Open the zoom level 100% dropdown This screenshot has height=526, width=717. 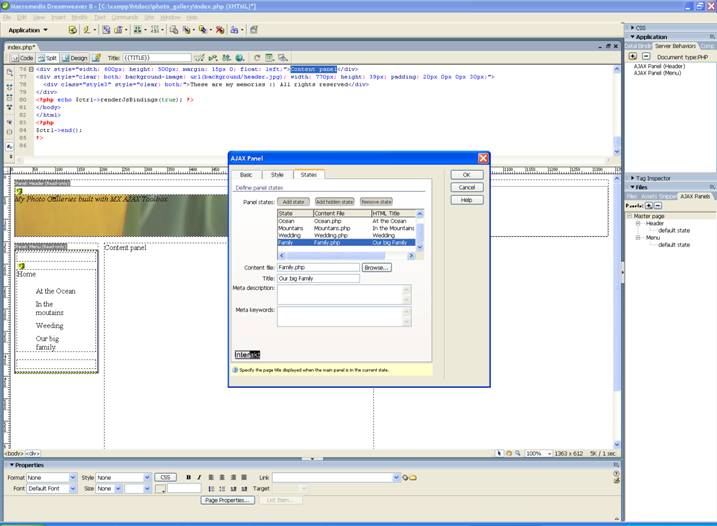(x=549, y=453)
